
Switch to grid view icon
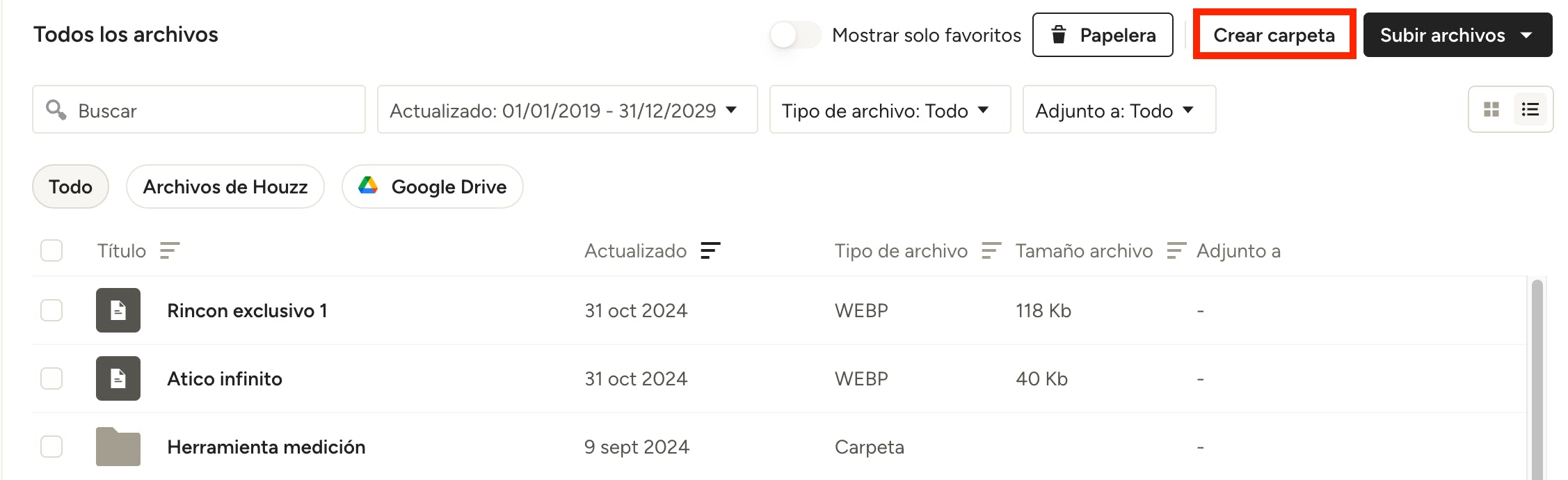[1491, 109]
